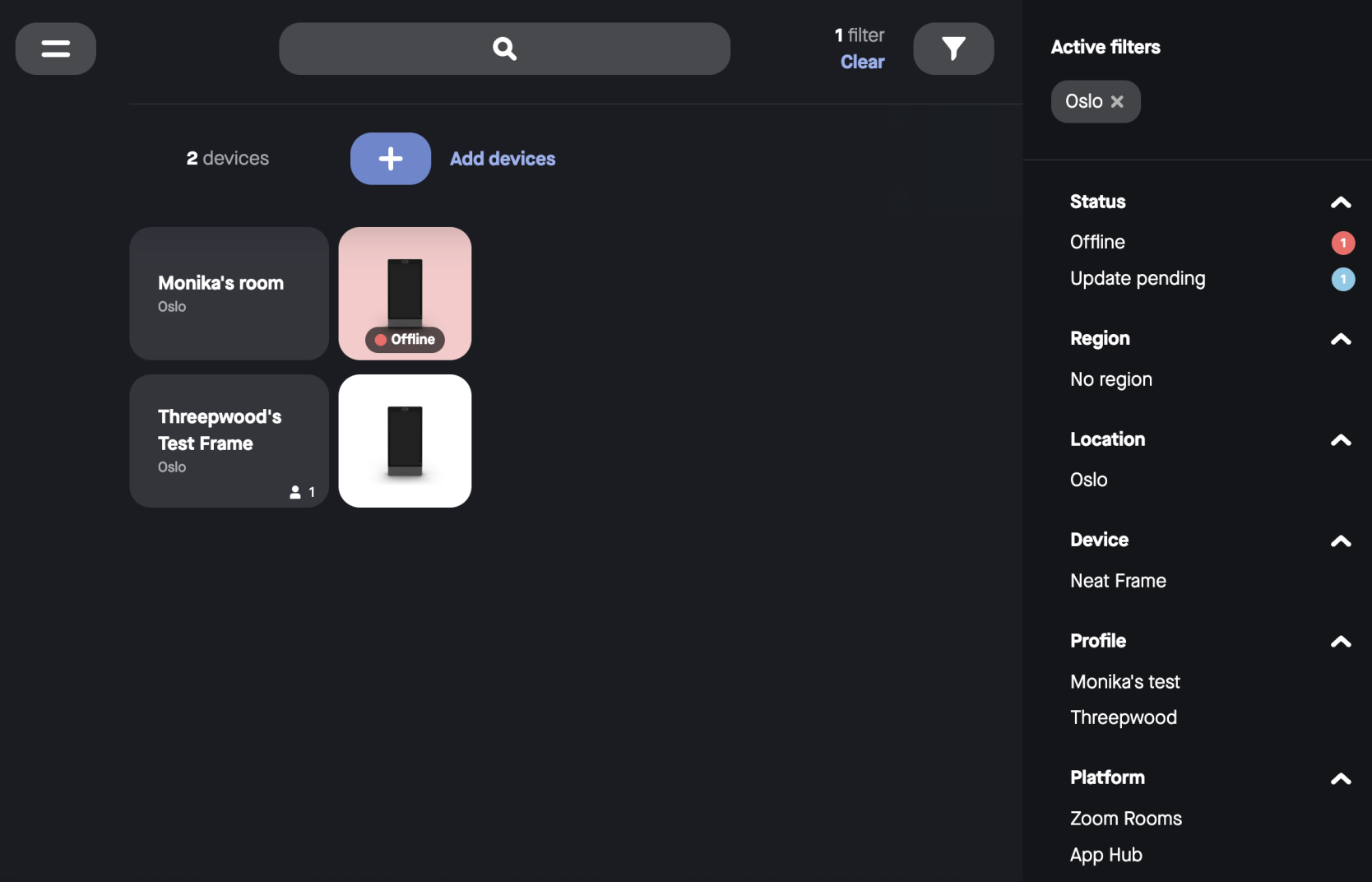Select the Zoom Rooms platform filter
This screenshot has height=882, width=1372.
tap(1125, 819)
